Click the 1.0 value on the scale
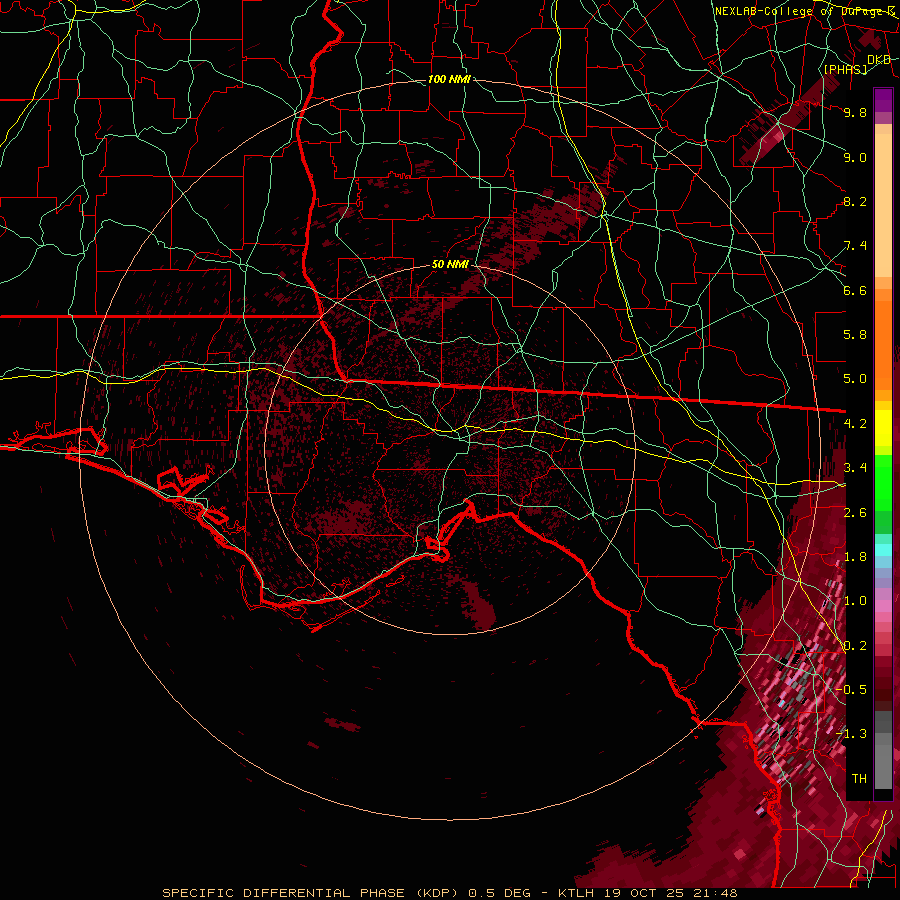 [x=855, y=601]
